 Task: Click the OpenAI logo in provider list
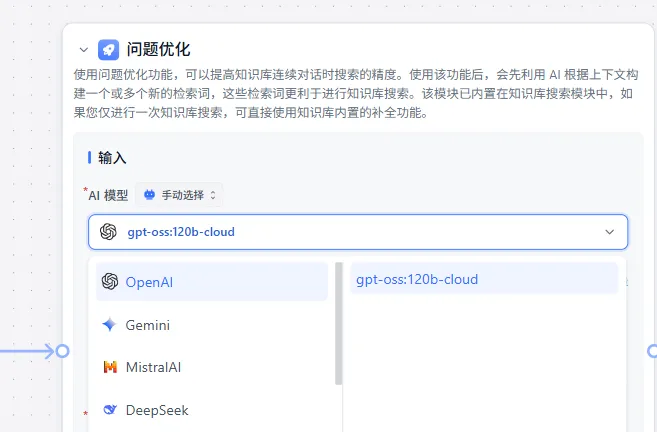pos(110,282)
